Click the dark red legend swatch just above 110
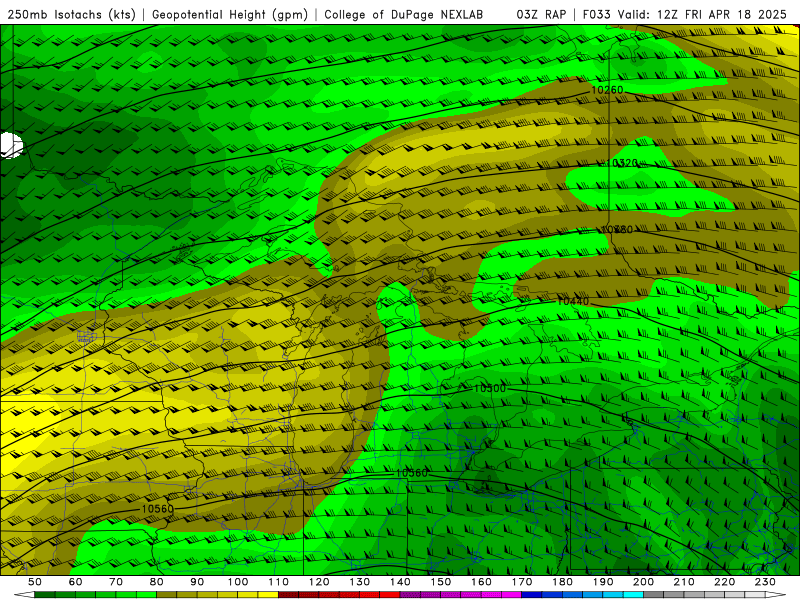 288,594
